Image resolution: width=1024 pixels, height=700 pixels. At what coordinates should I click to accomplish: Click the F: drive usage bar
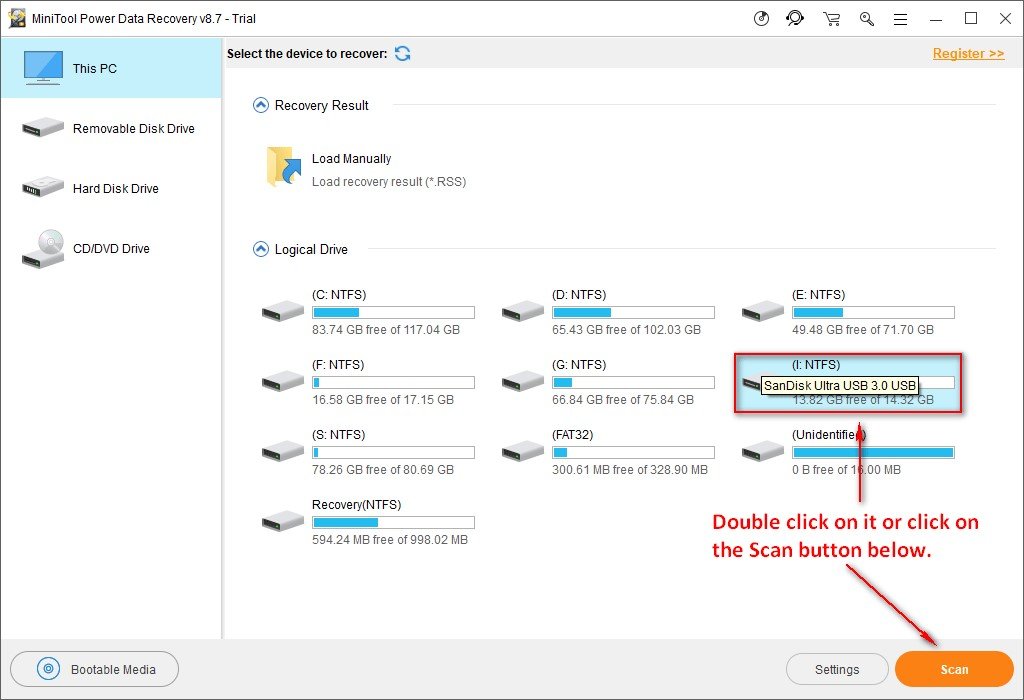coord(393,382)
